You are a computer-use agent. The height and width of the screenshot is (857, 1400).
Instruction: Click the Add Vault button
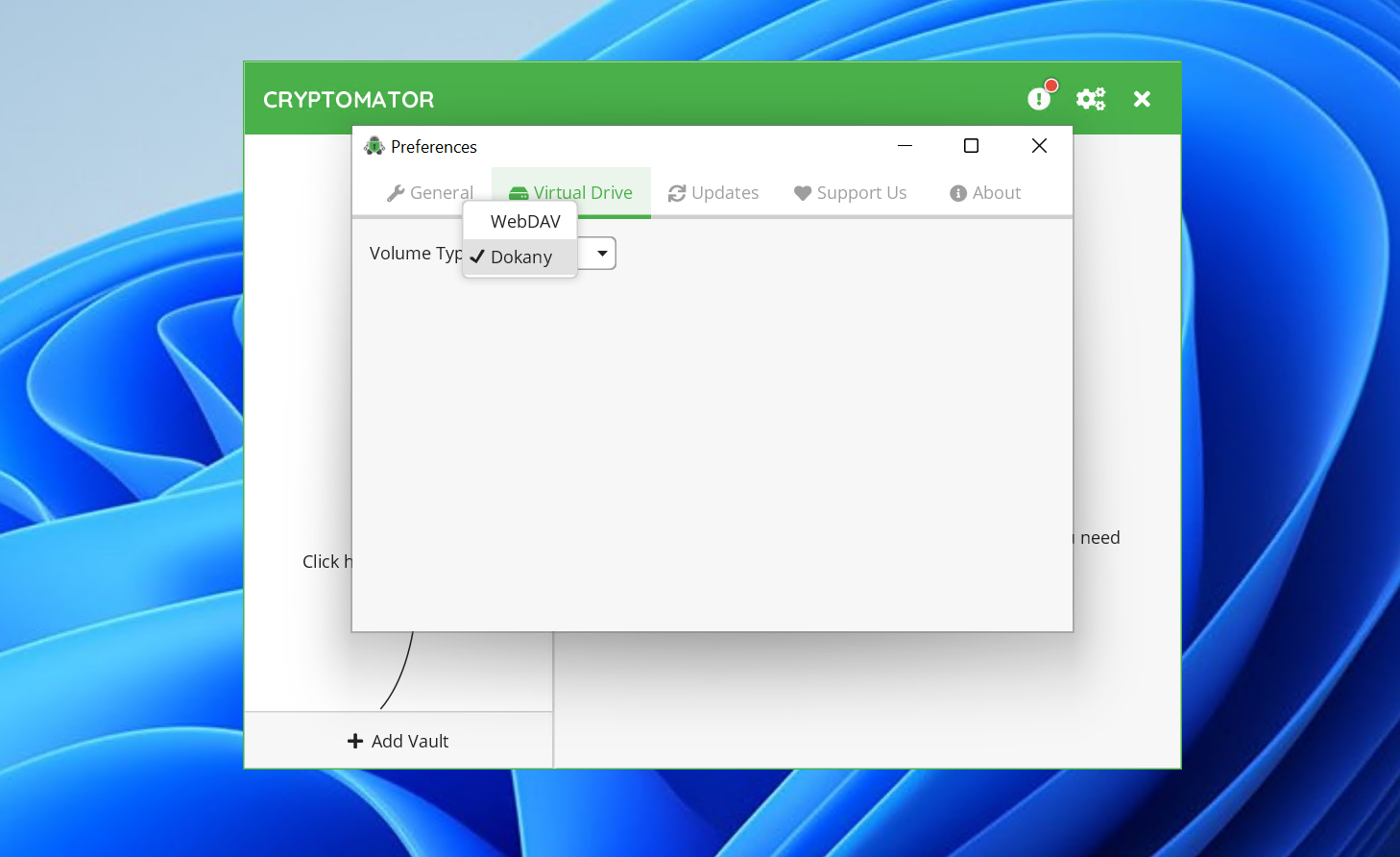coord(398,741)
